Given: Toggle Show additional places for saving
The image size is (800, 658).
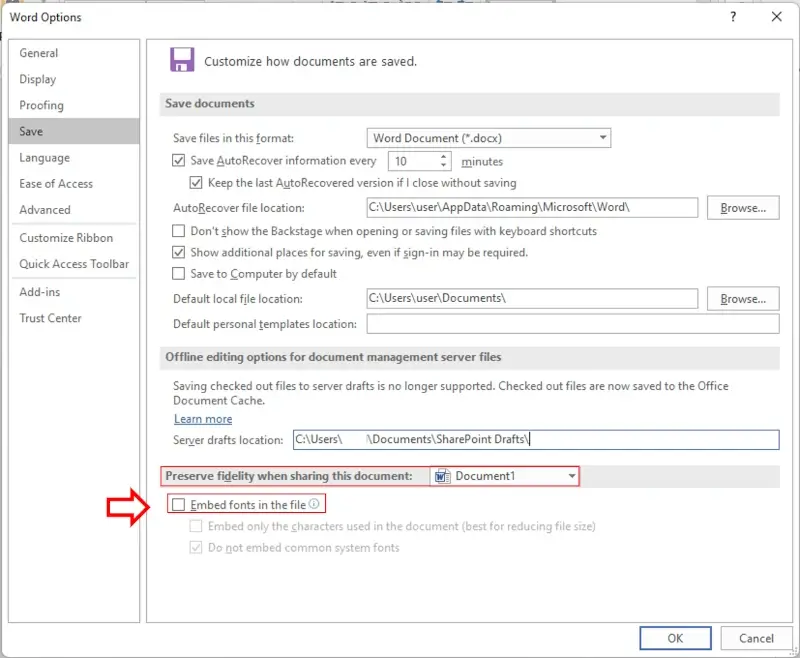Looking at the screenshot, I should click(x=178, y=252).
